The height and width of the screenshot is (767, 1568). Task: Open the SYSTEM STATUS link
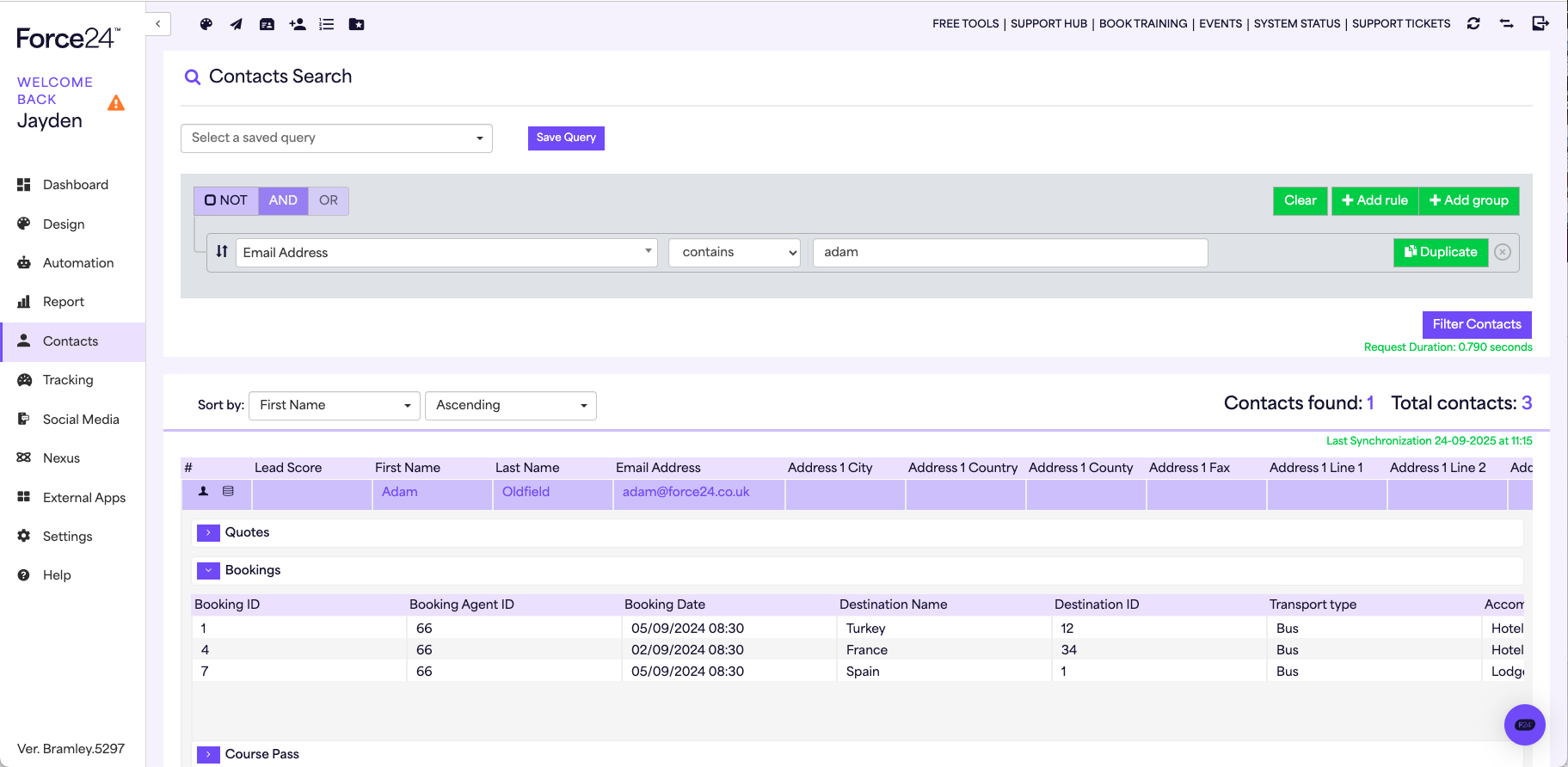pos(1297,24)
